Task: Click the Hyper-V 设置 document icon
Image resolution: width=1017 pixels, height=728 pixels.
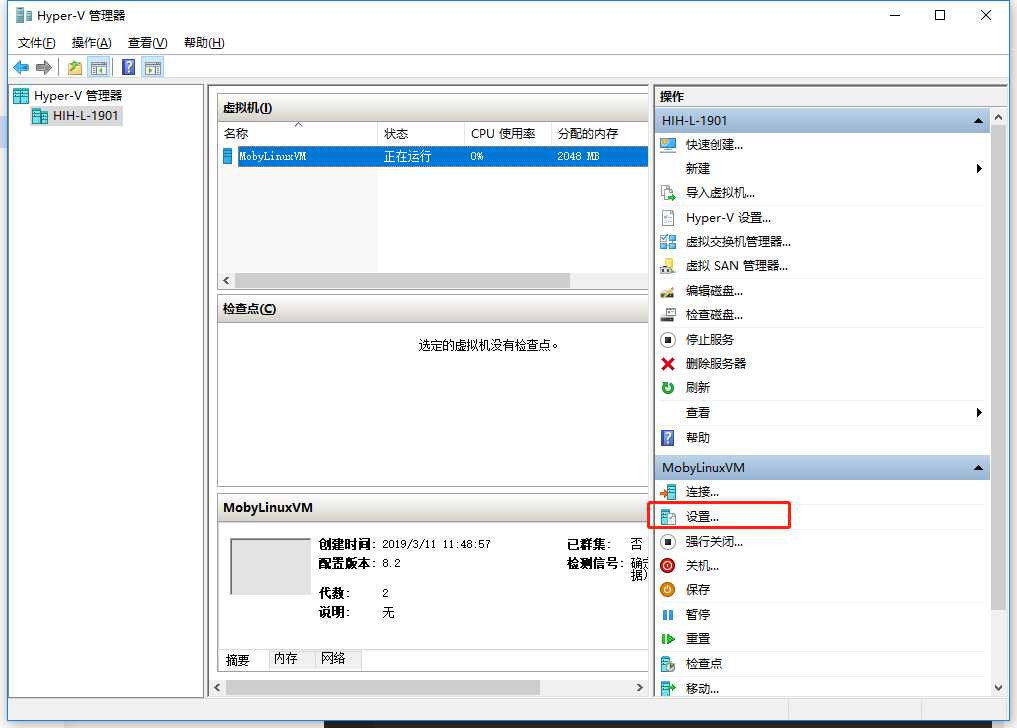Action: [668, 217]
